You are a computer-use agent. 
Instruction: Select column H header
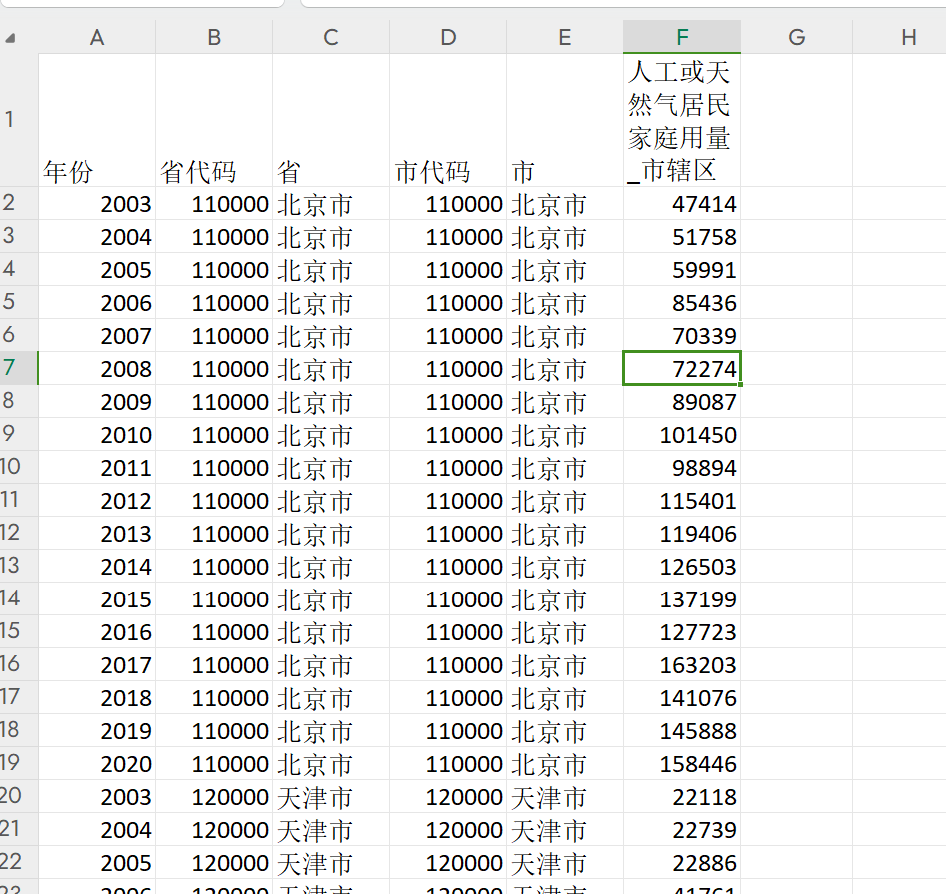tap(908, 37)
